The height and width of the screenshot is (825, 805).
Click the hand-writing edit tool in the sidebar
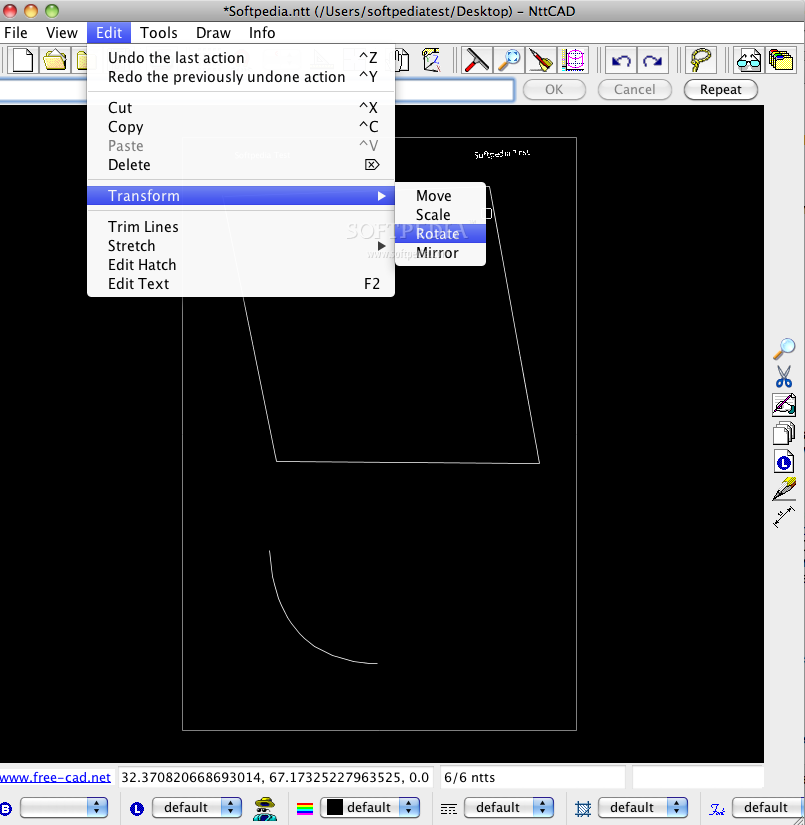point(784,405)
